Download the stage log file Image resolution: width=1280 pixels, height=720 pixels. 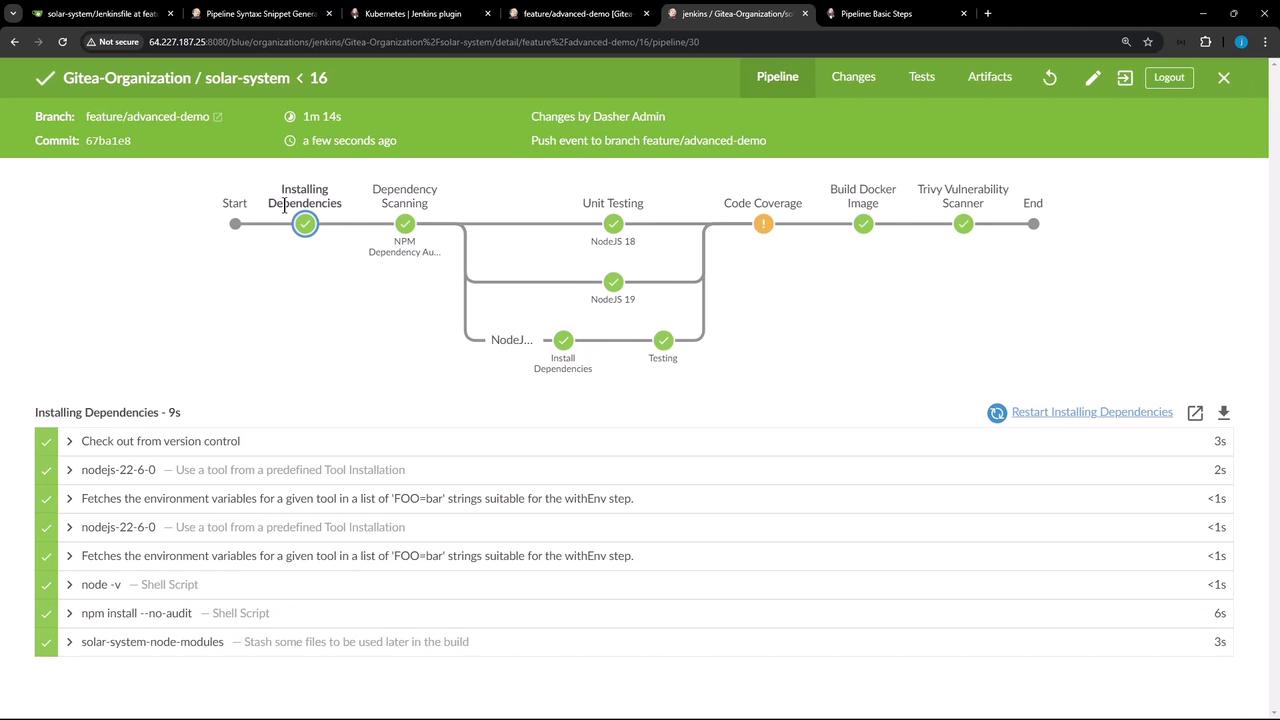coord(1223,413)
